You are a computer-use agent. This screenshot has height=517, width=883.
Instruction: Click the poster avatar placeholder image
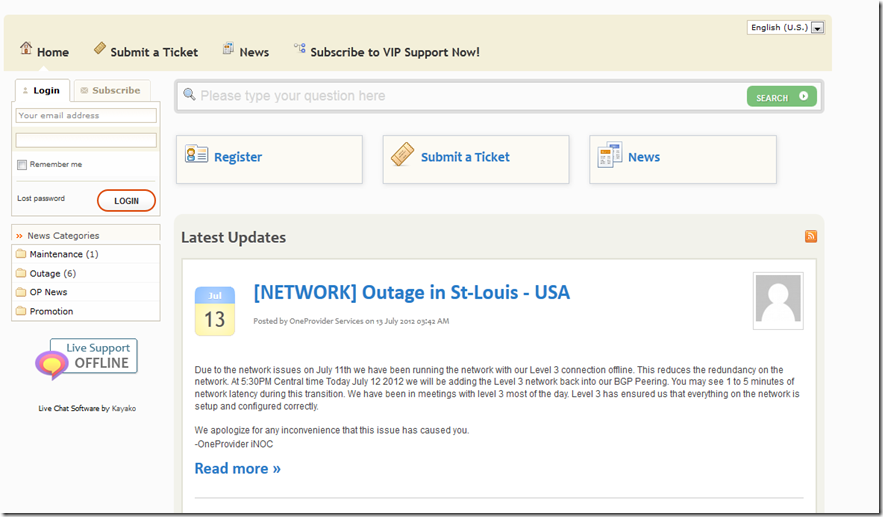tap(778, 301)
